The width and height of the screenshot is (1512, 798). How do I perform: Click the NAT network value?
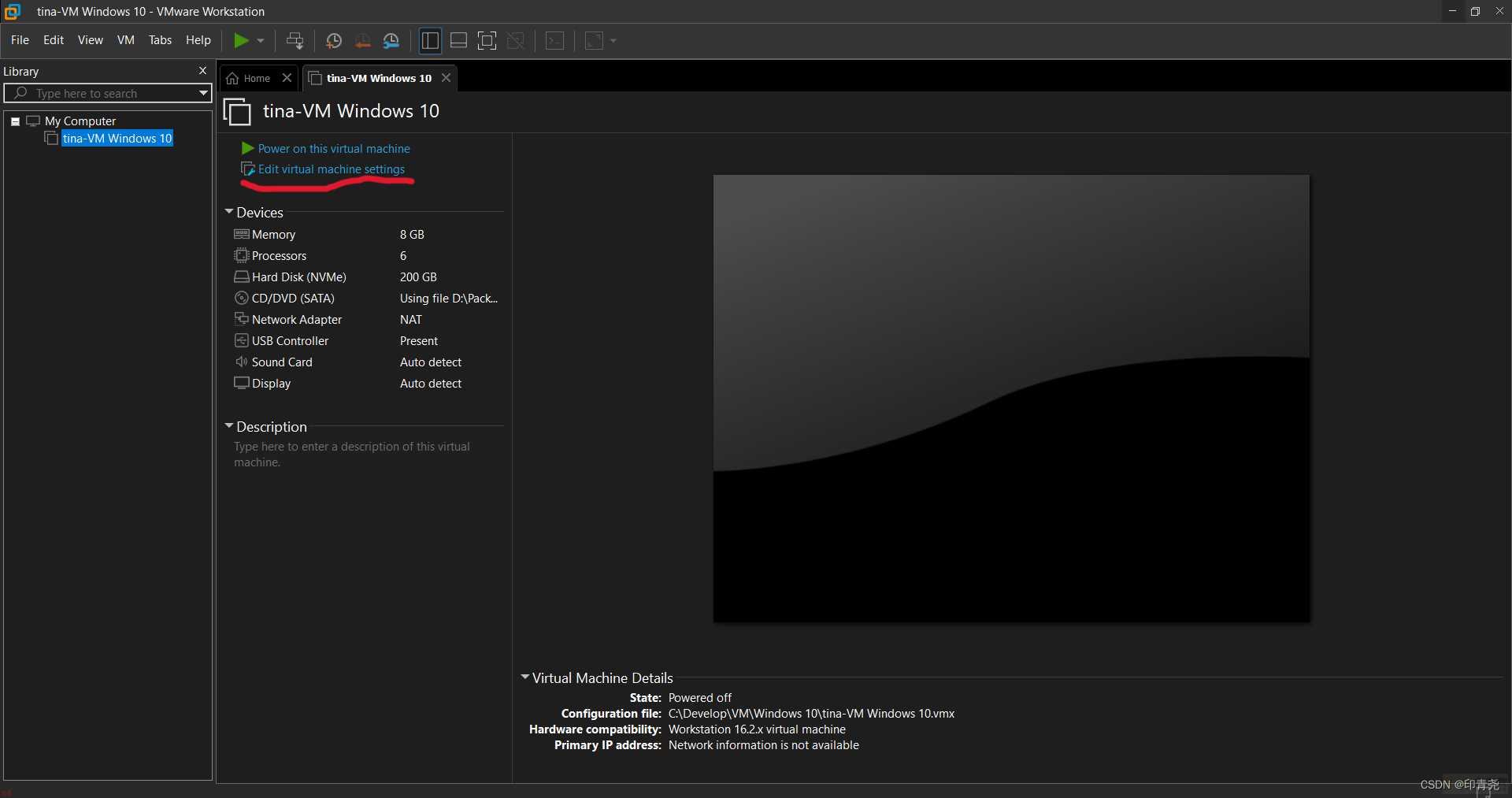click(411, 320)
